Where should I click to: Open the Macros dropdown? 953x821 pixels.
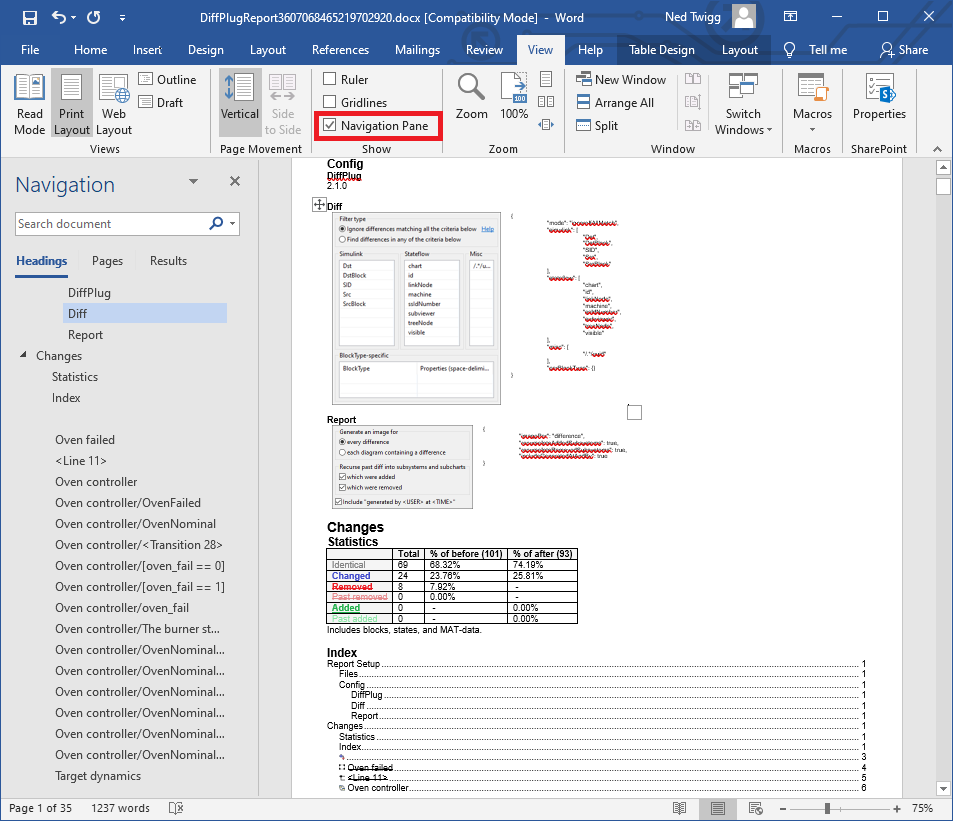tap(812, 105)
